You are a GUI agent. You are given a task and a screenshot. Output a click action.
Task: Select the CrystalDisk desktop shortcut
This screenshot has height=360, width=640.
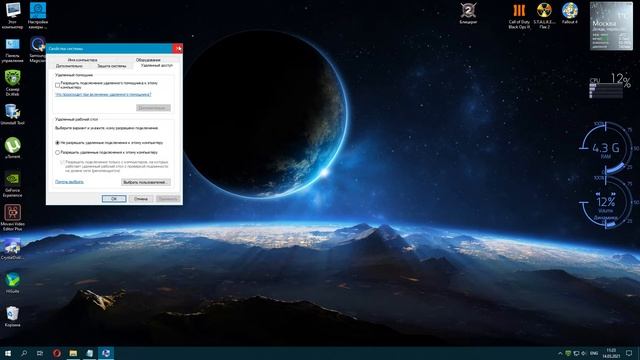[x=12, y=249]
